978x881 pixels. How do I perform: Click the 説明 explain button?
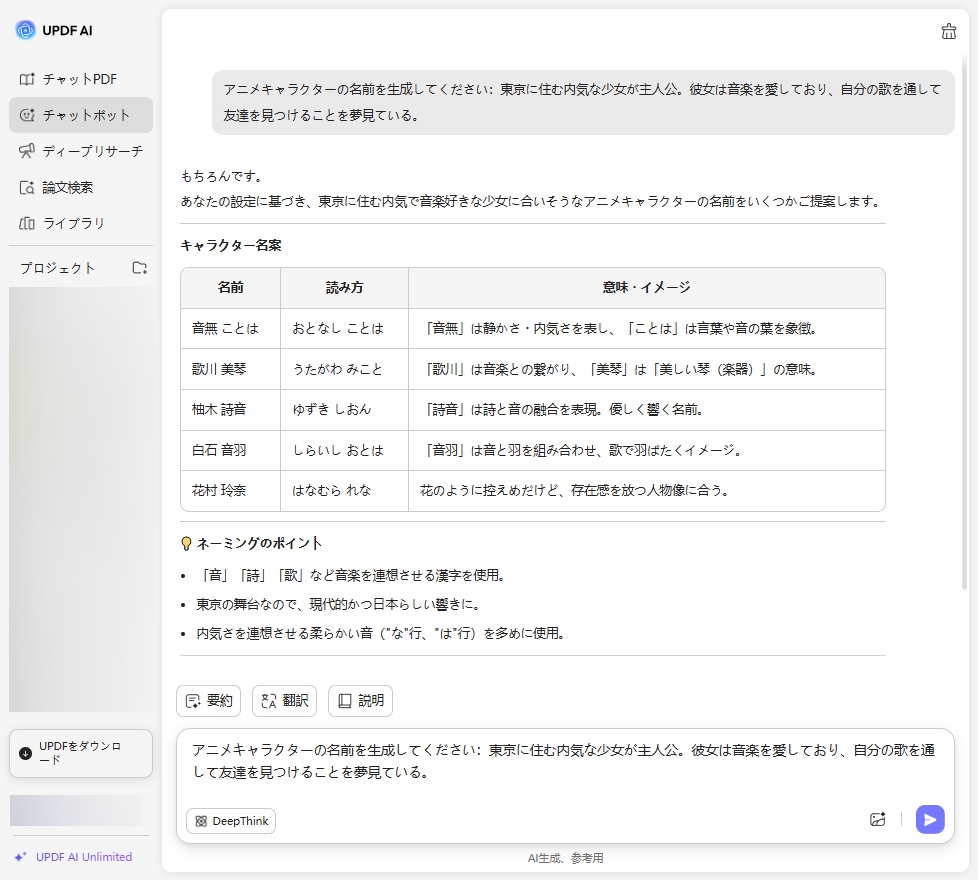click(360, 701)
